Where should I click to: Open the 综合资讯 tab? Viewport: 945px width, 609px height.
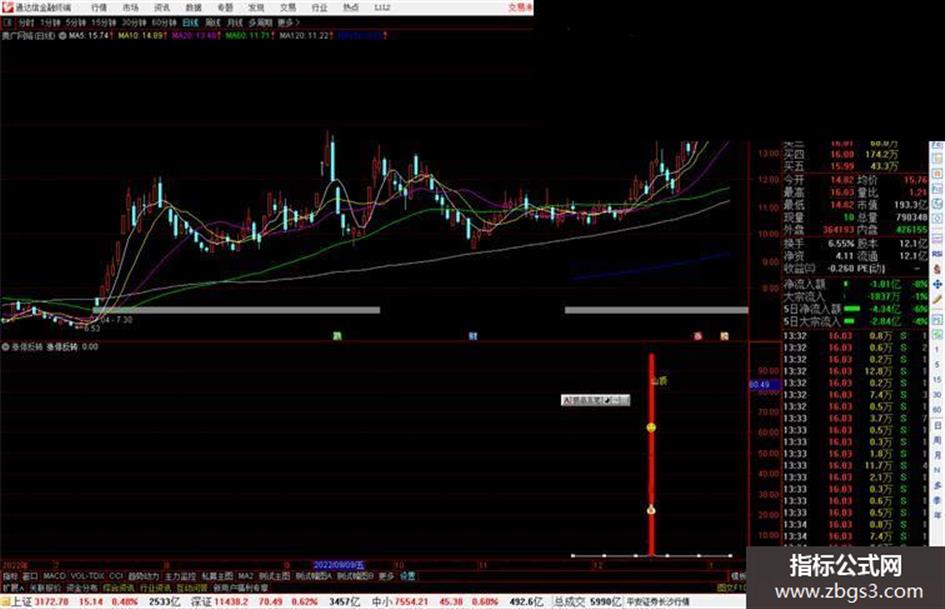click(119, 588)
